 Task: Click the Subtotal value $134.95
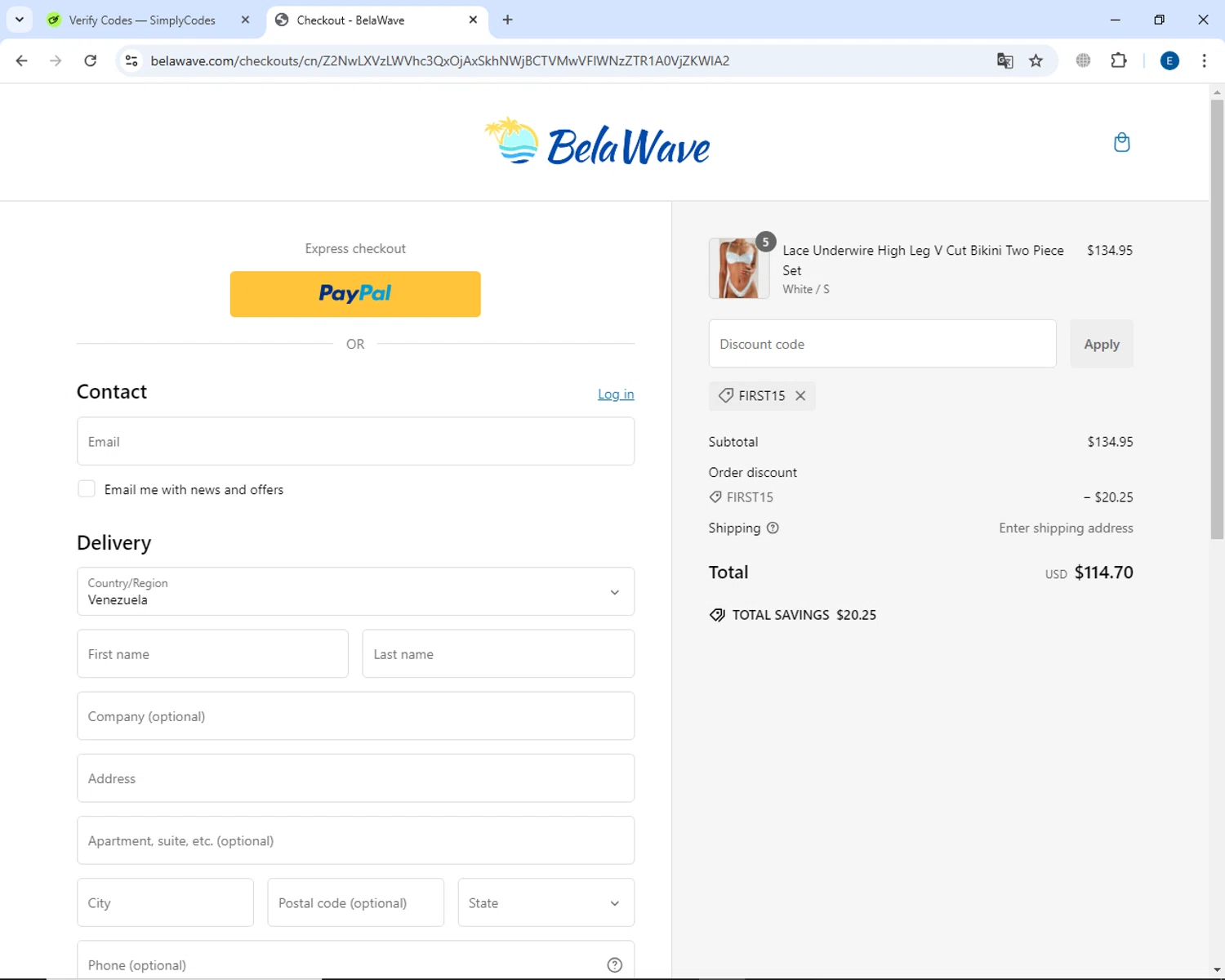1110,442
